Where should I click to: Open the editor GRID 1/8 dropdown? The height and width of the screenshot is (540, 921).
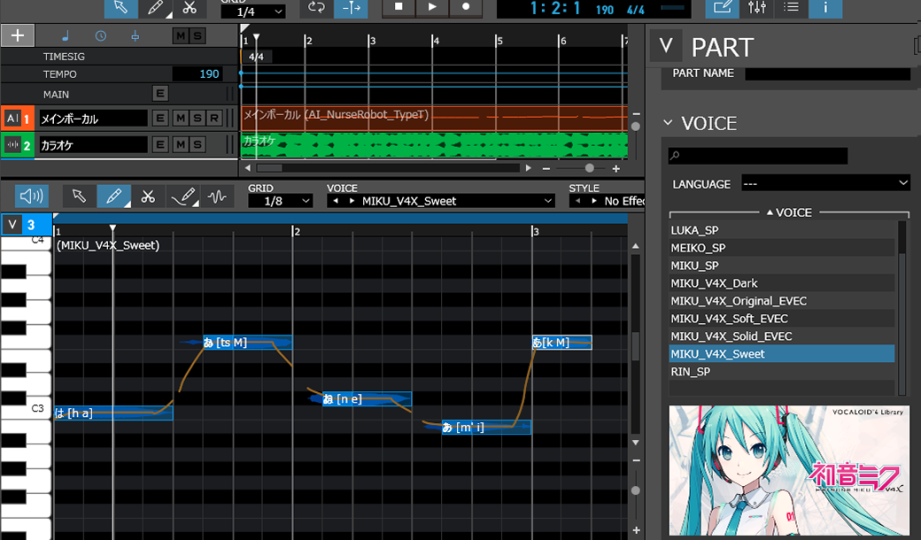click(x=279, y=201)
